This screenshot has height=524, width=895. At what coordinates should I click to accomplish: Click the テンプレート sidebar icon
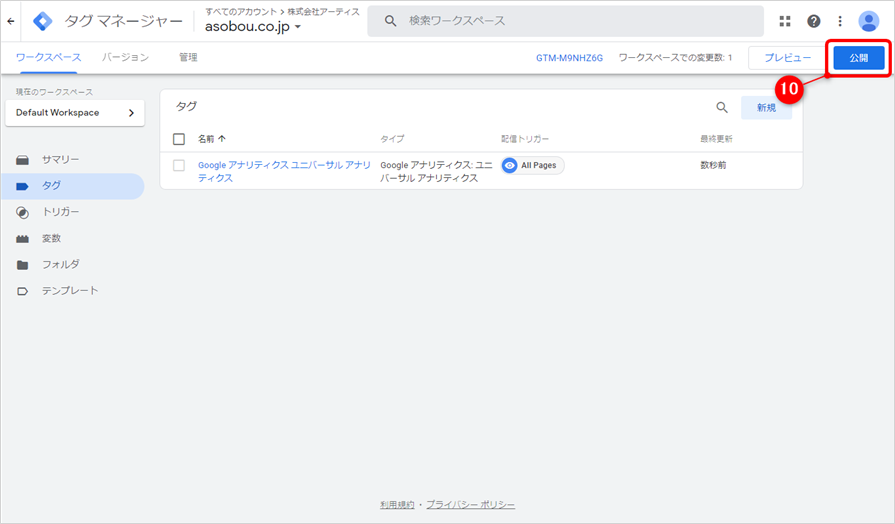[x=22, y=291]
